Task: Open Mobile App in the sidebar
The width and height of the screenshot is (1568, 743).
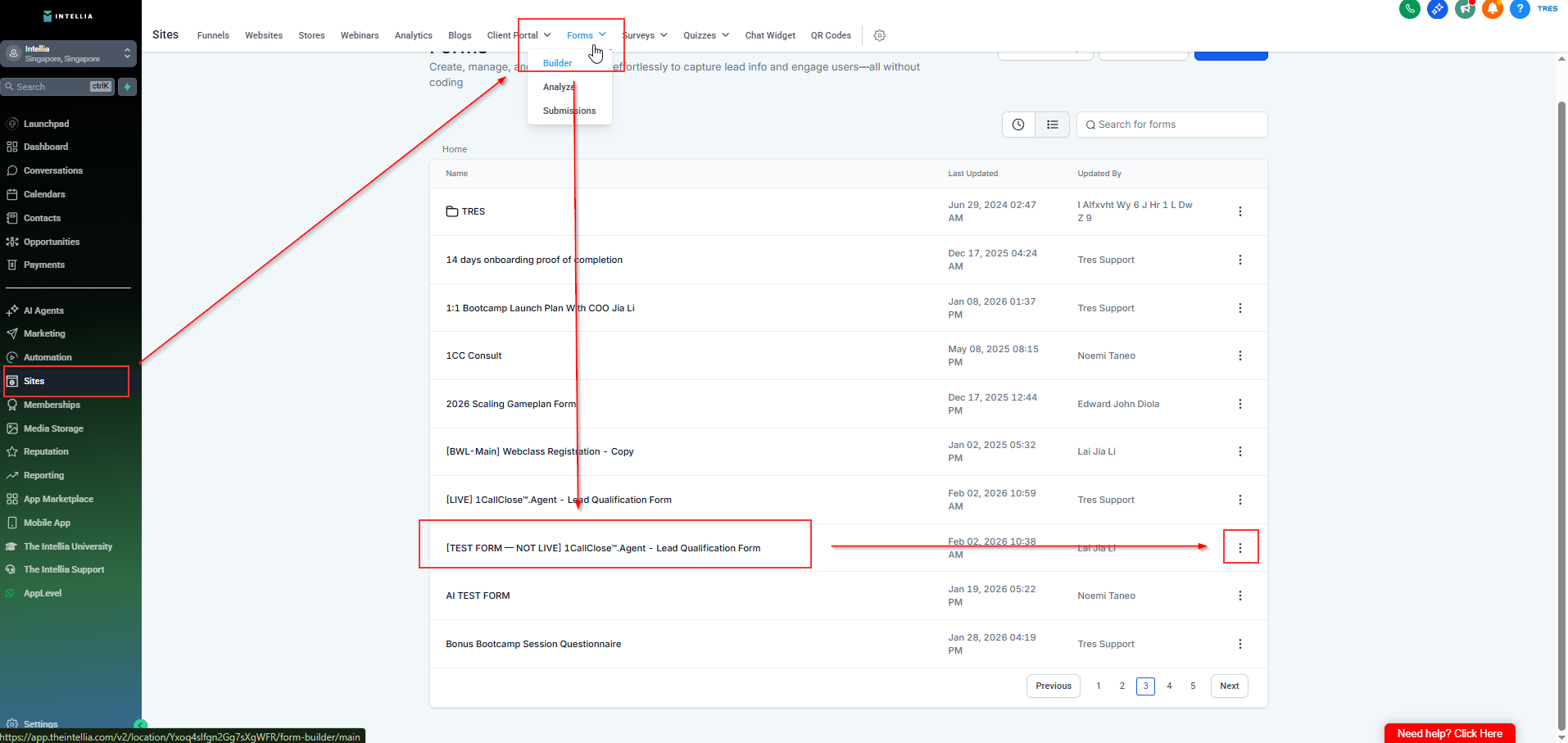Action: 47,523
